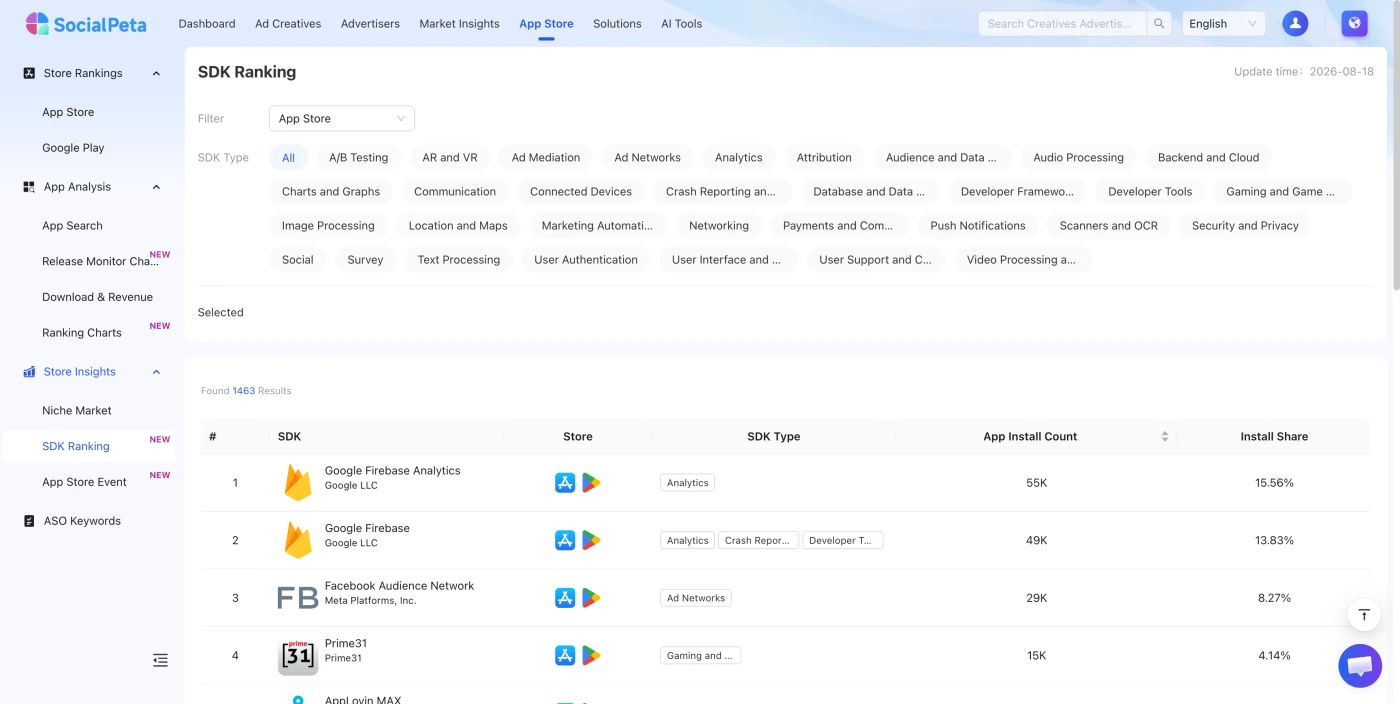The height and width of the screenshot is (704, 1400).
Task: Click the Prime31 SDK name
Action: (x=346, y=644)
